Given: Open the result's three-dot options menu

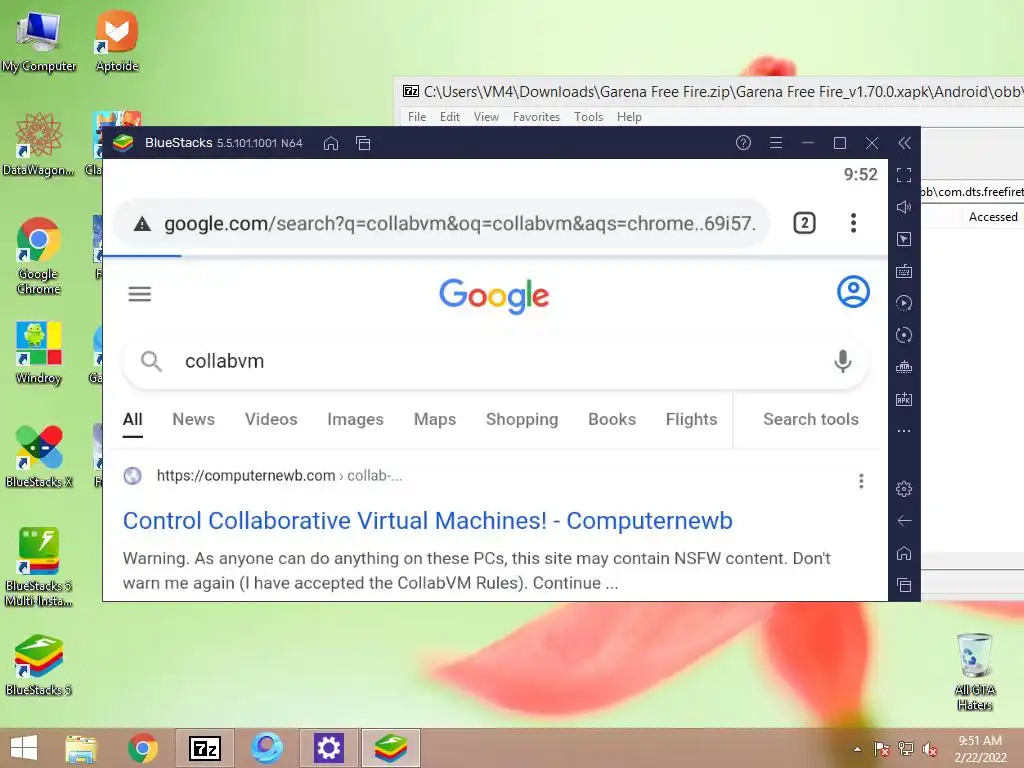Looking at the screenshot, I should [861, 481].
